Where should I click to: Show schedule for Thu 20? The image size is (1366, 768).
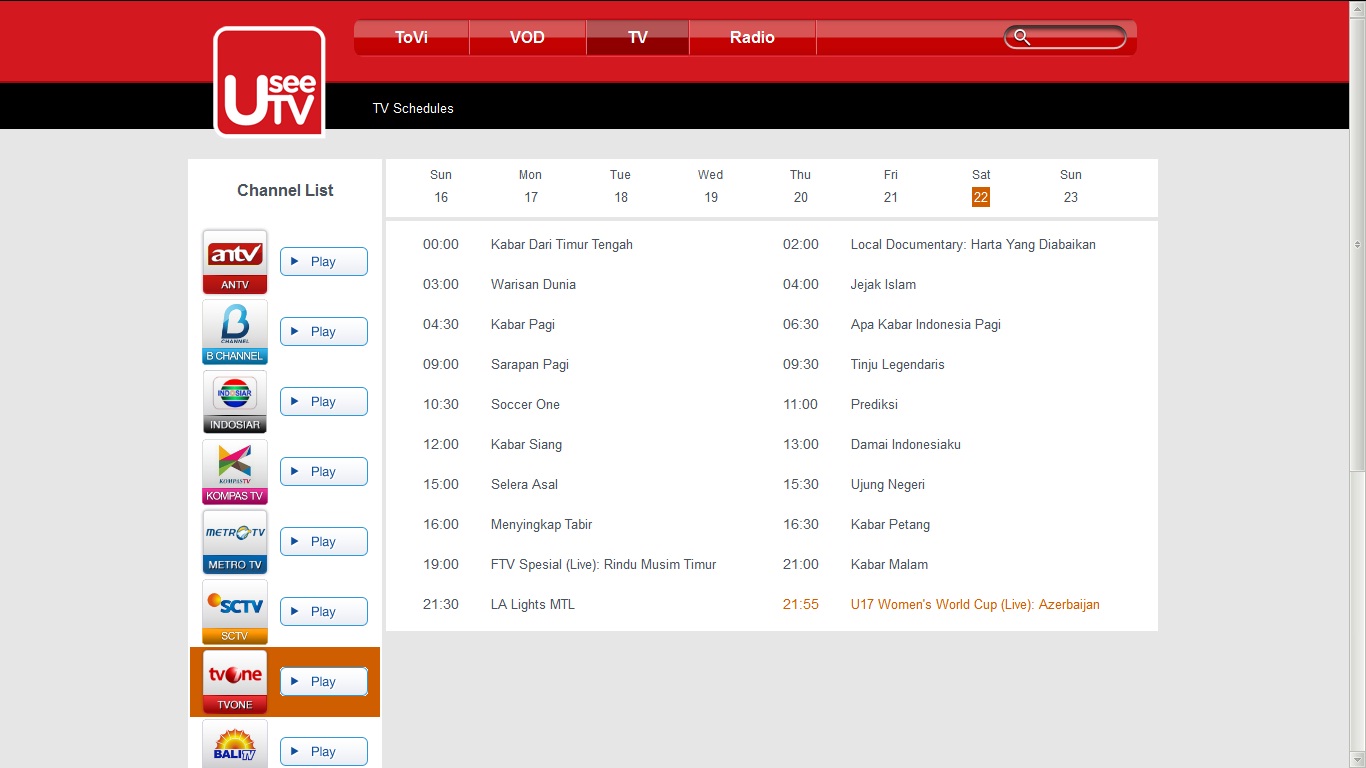point(801,187)
